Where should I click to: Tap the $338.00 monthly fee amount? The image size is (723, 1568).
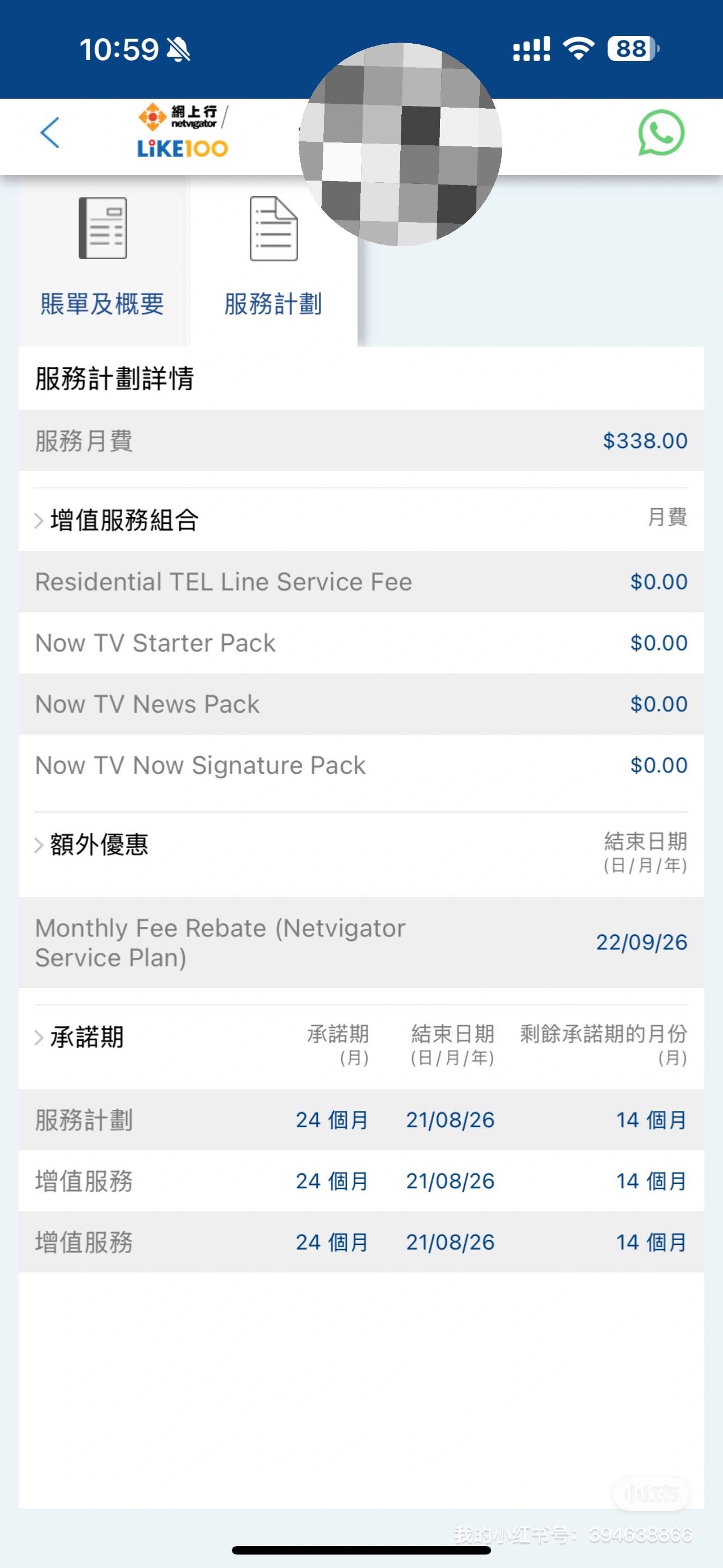pos(645,441)
